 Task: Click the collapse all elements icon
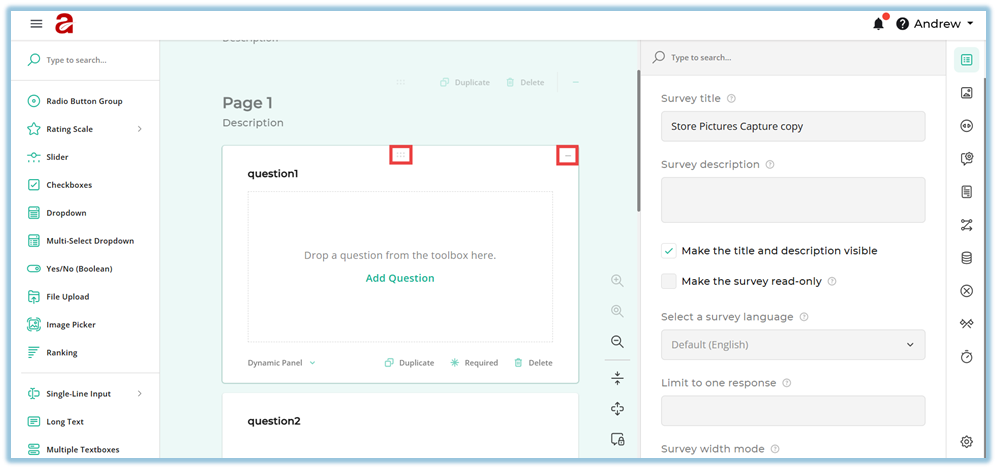pos(617,378)
